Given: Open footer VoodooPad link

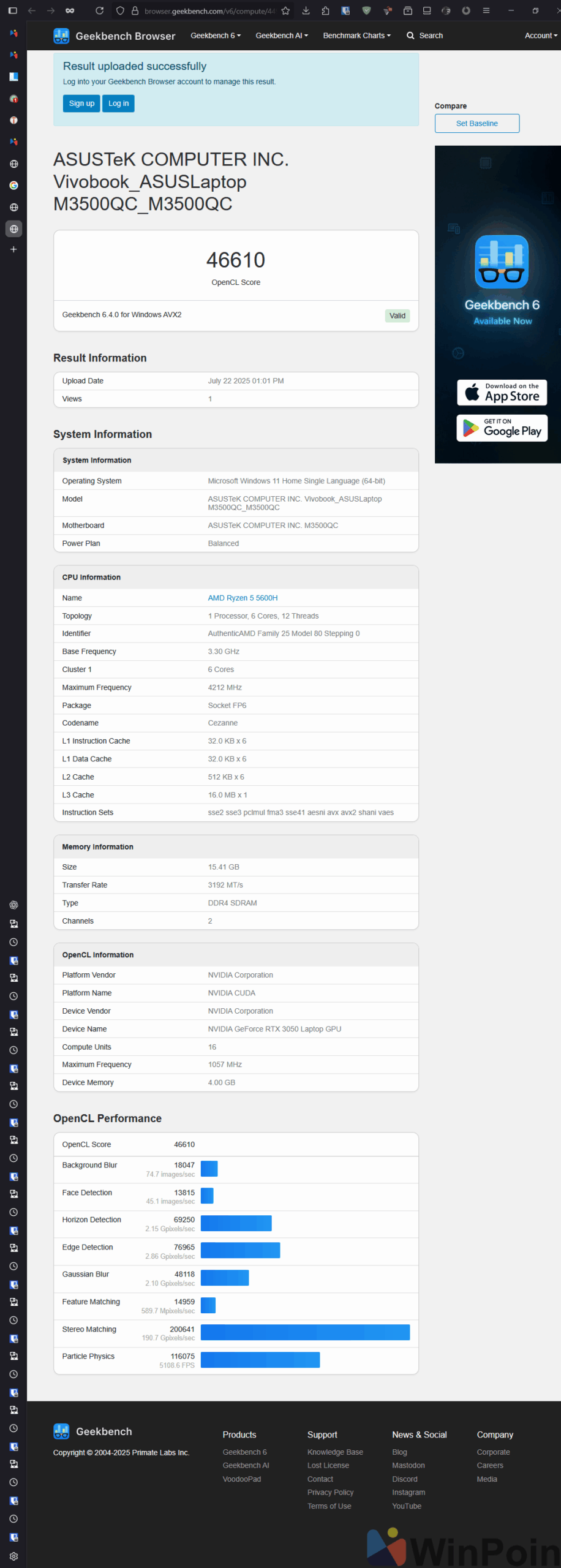Looking at the screenshot, I should 241,1479.
